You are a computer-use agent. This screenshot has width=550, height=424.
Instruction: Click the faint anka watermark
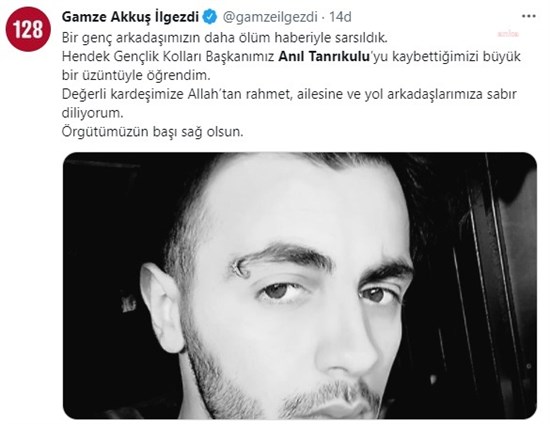click(x=508, y=34)
